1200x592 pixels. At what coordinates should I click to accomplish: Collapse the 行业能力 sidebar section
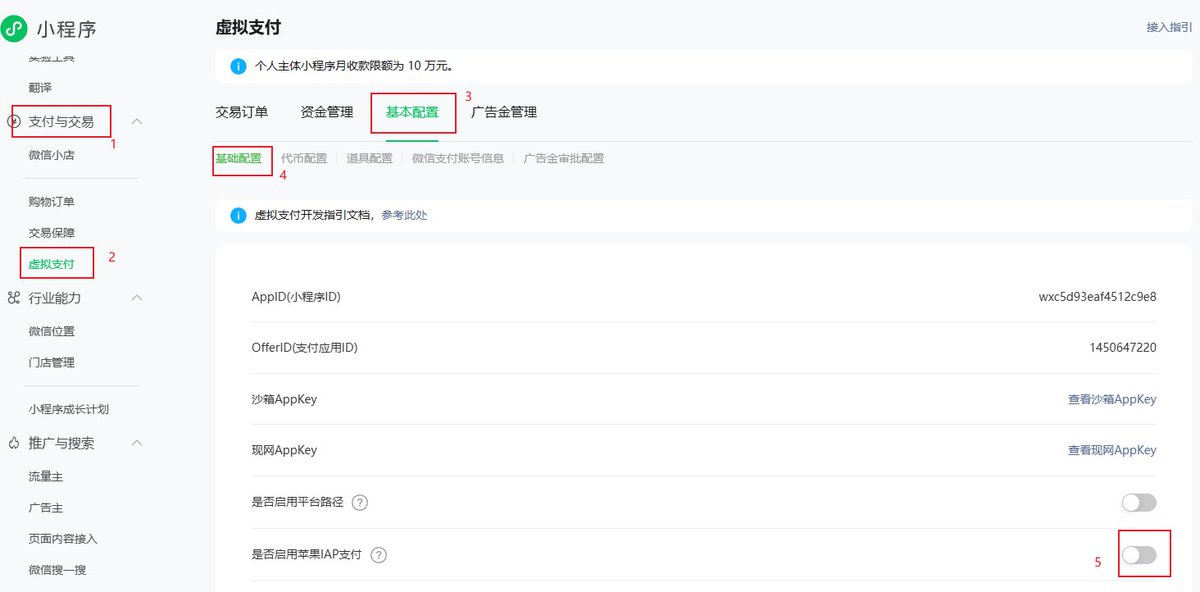pos(137,298)
